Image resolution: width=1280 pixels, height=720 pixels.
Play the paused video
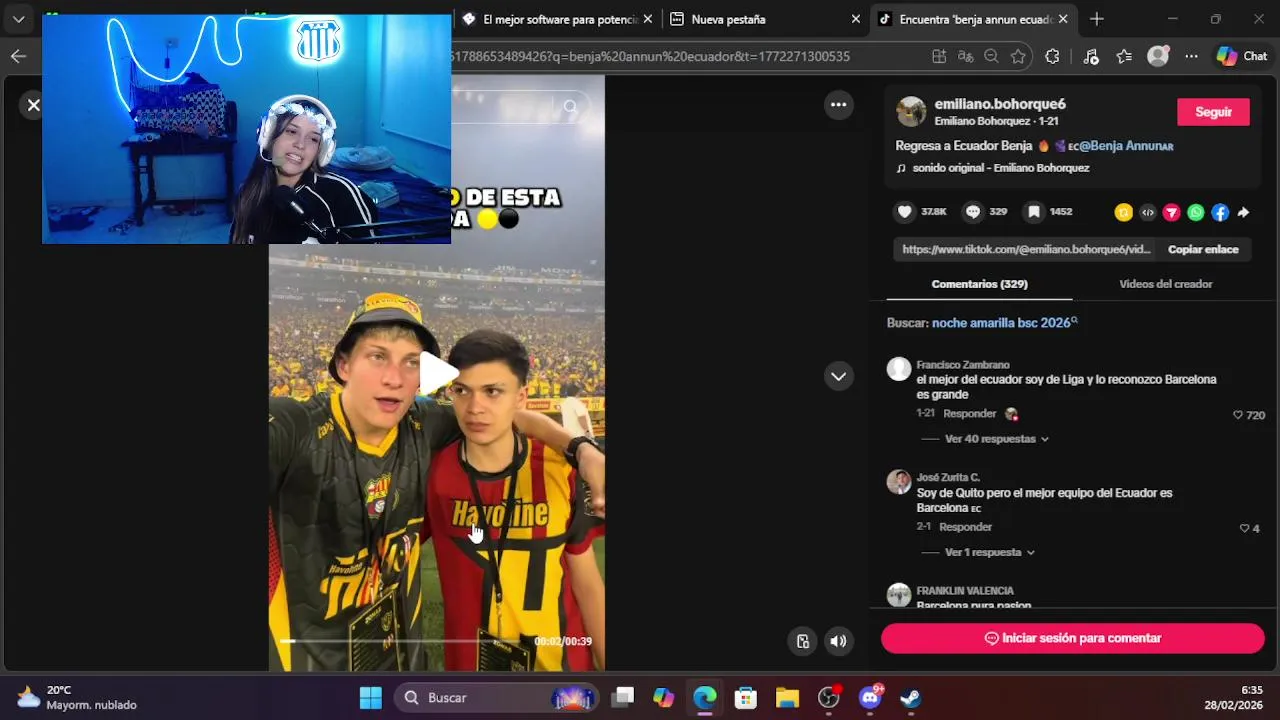pos(437,373)
